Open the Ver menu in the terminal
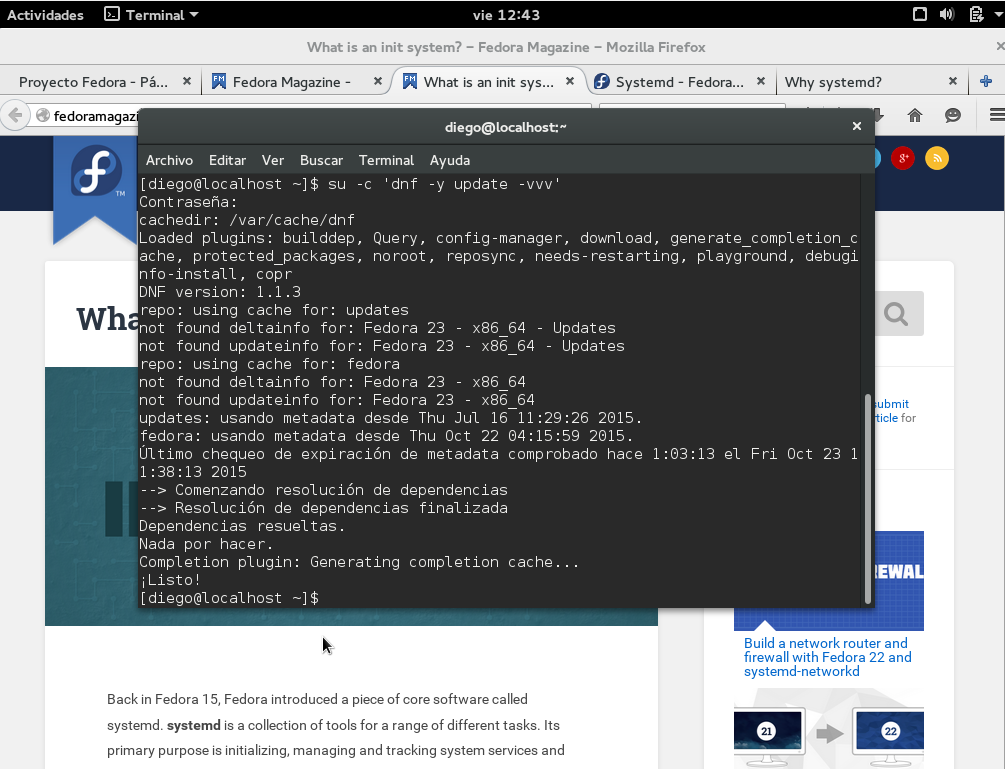The height and width of the screenshot is (769, 1005). [272, 160]
